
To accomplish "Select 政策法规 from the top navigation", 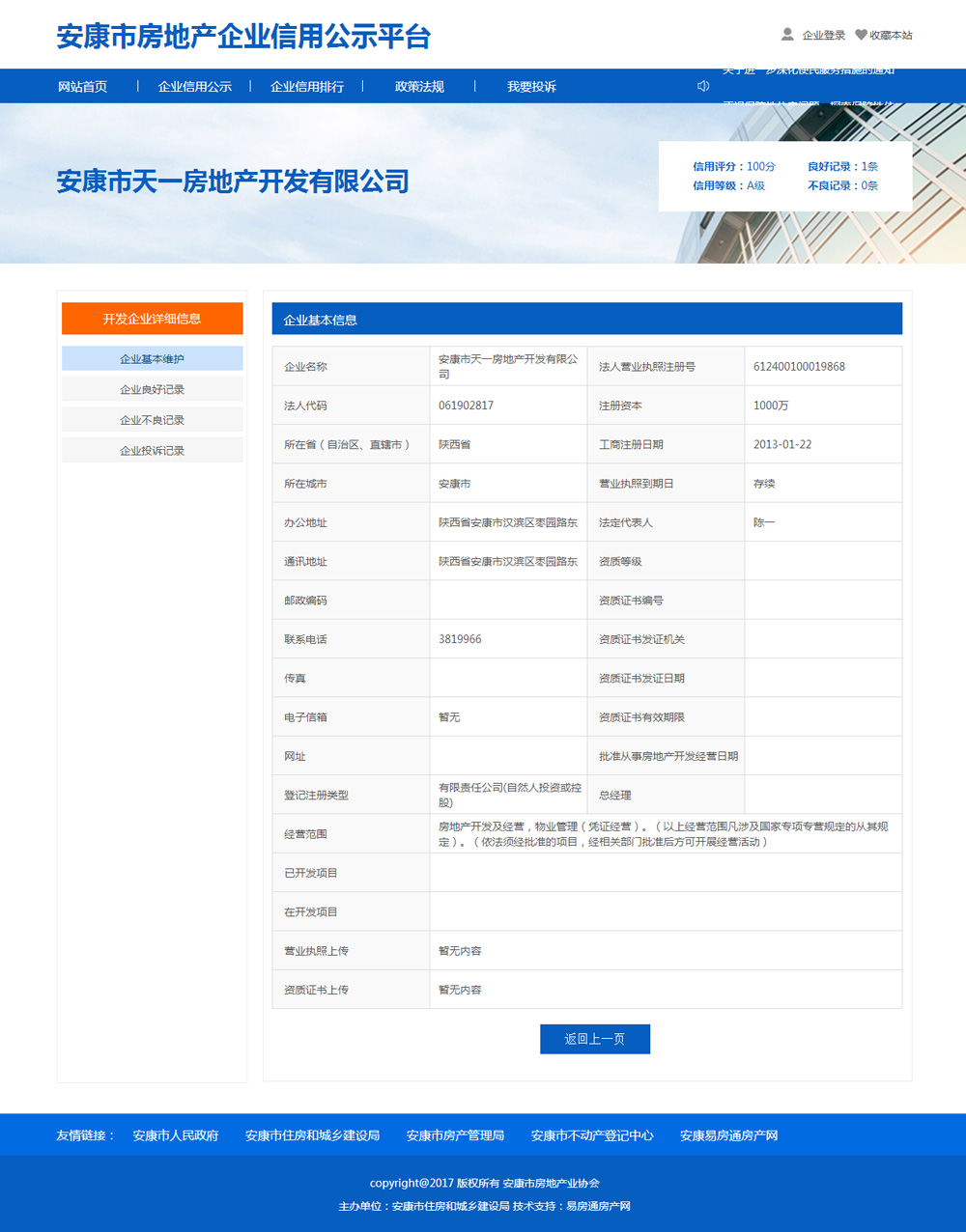I will (x=419, y=87).
